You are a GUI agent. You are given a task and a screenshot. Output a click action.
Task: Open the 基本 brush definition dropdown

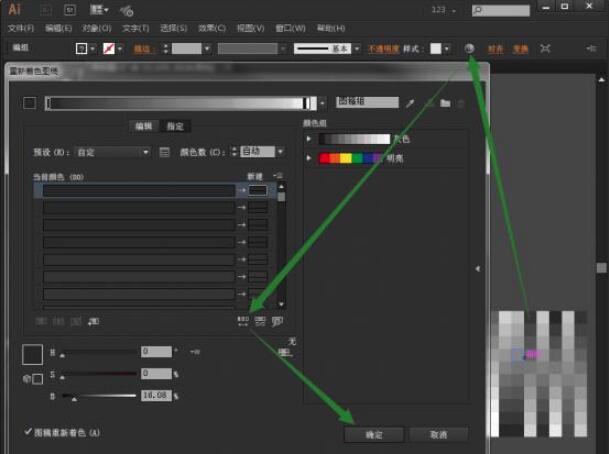357,49
